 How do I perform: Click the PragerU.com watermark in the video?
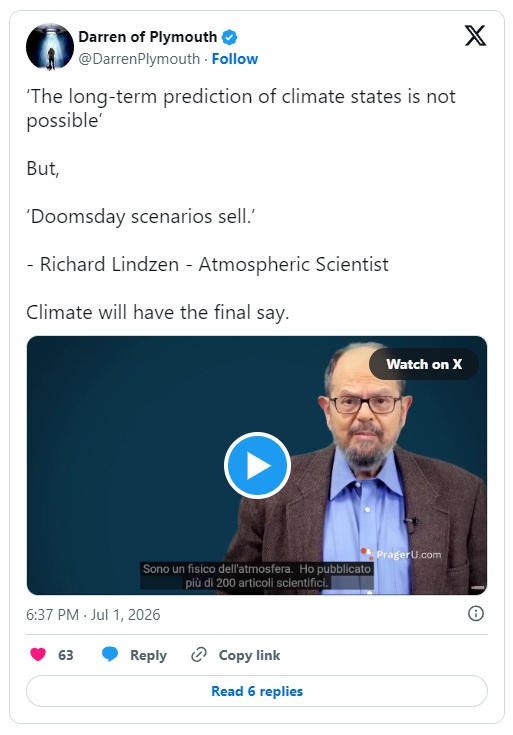(401, 554)
